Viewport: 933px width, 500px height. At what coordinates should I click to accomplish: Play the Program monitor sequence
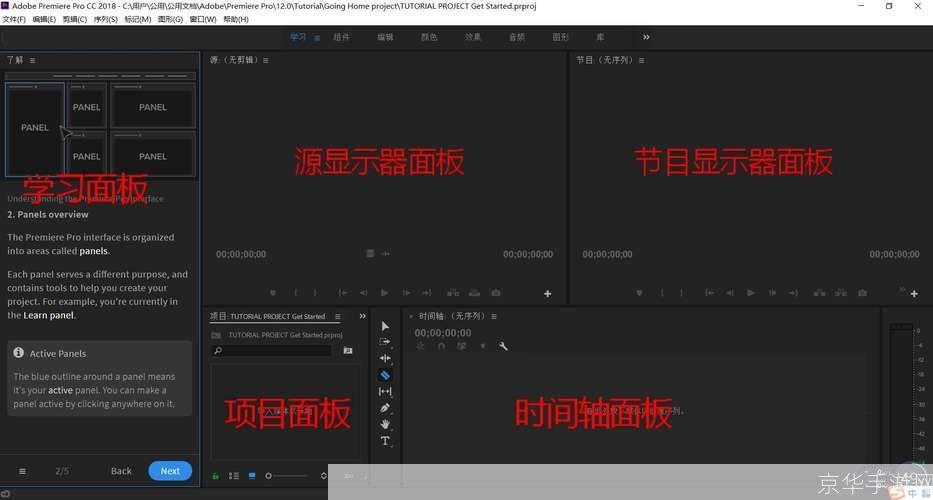click(x=751, y=293)
